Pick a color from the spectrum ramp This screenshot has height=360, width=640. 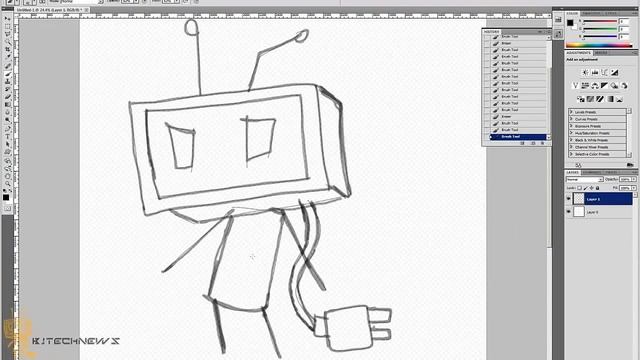tap(598, 44)
